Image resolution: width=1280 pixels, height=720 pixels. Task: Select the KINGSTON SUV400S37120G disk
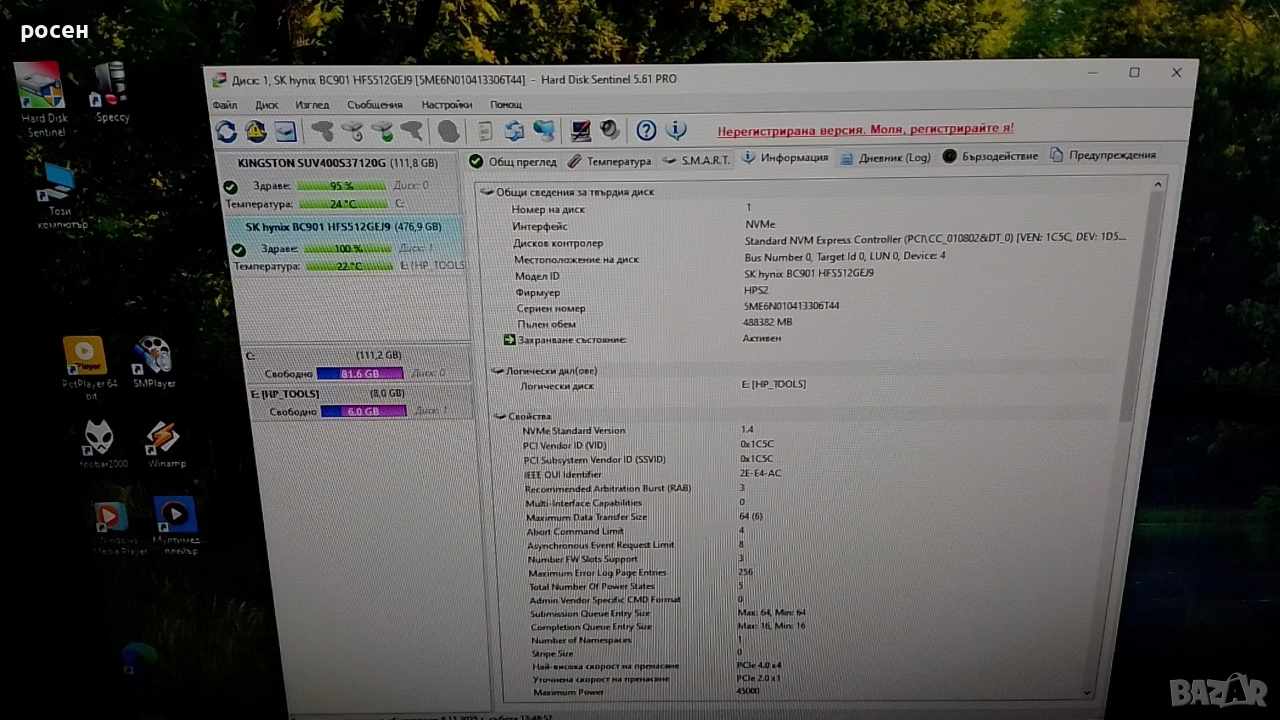coord(337,163)
